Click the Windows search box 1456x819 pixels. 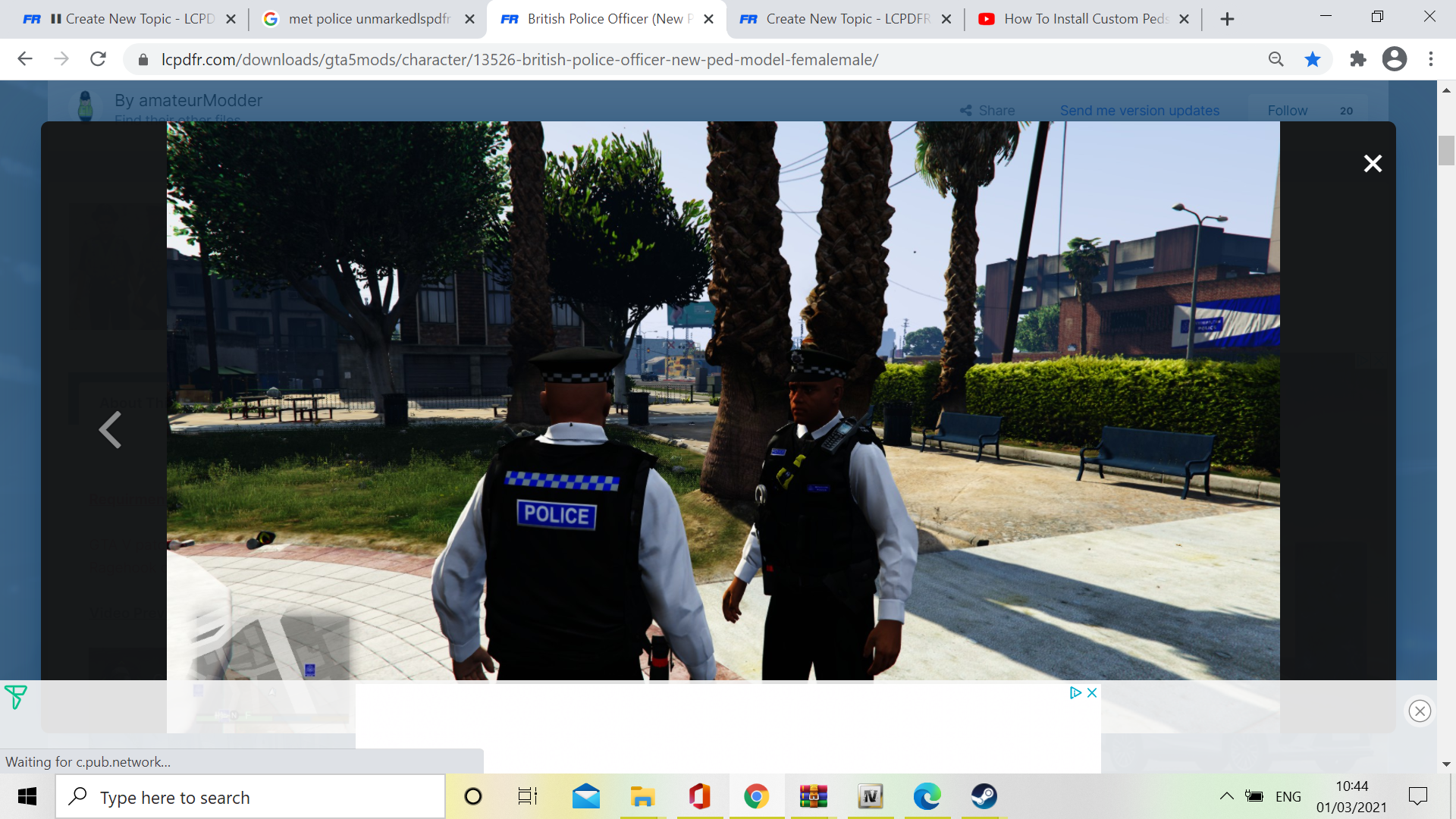point(250,797)
